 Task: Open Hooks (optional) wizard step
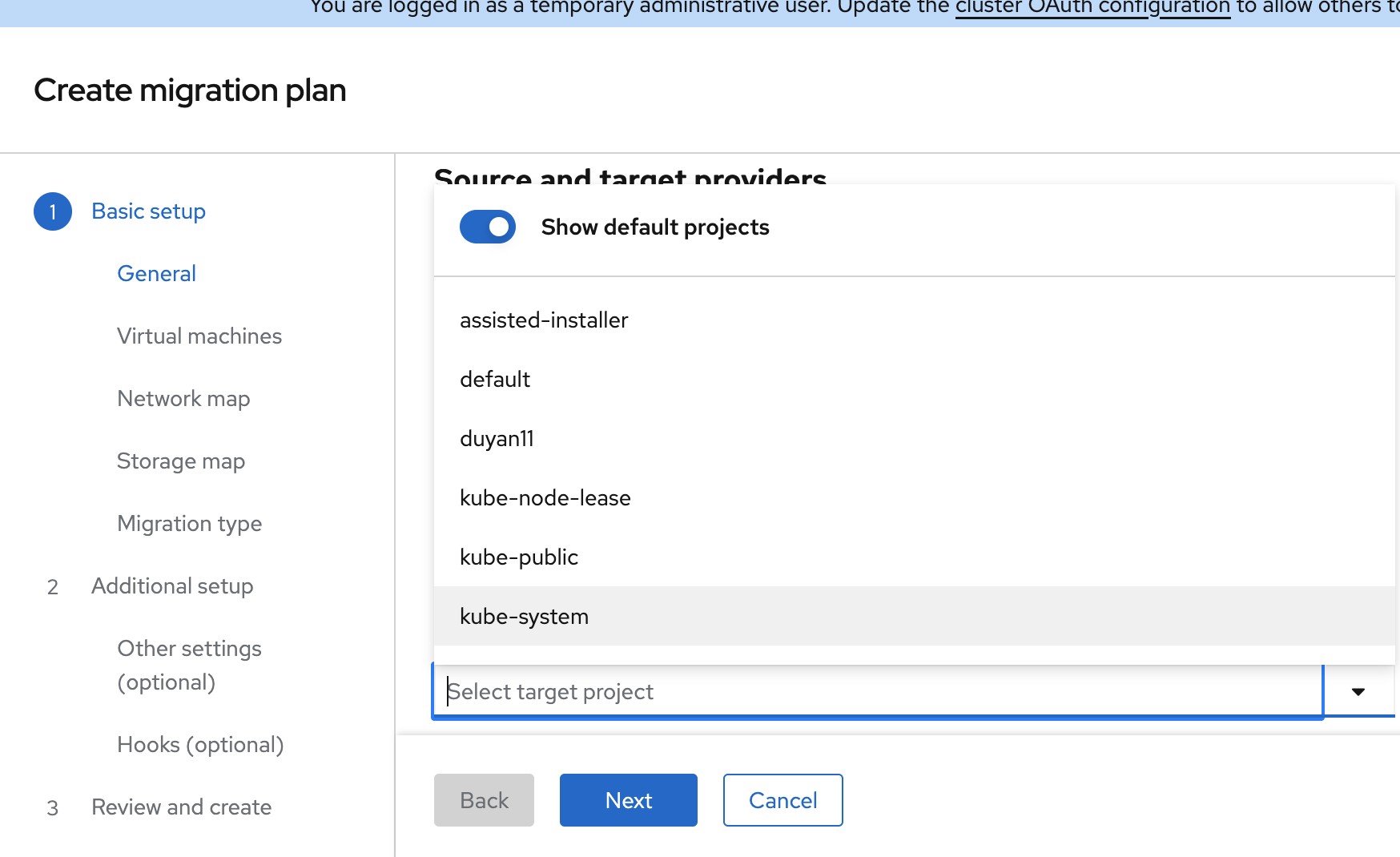[x=200, y=745]
